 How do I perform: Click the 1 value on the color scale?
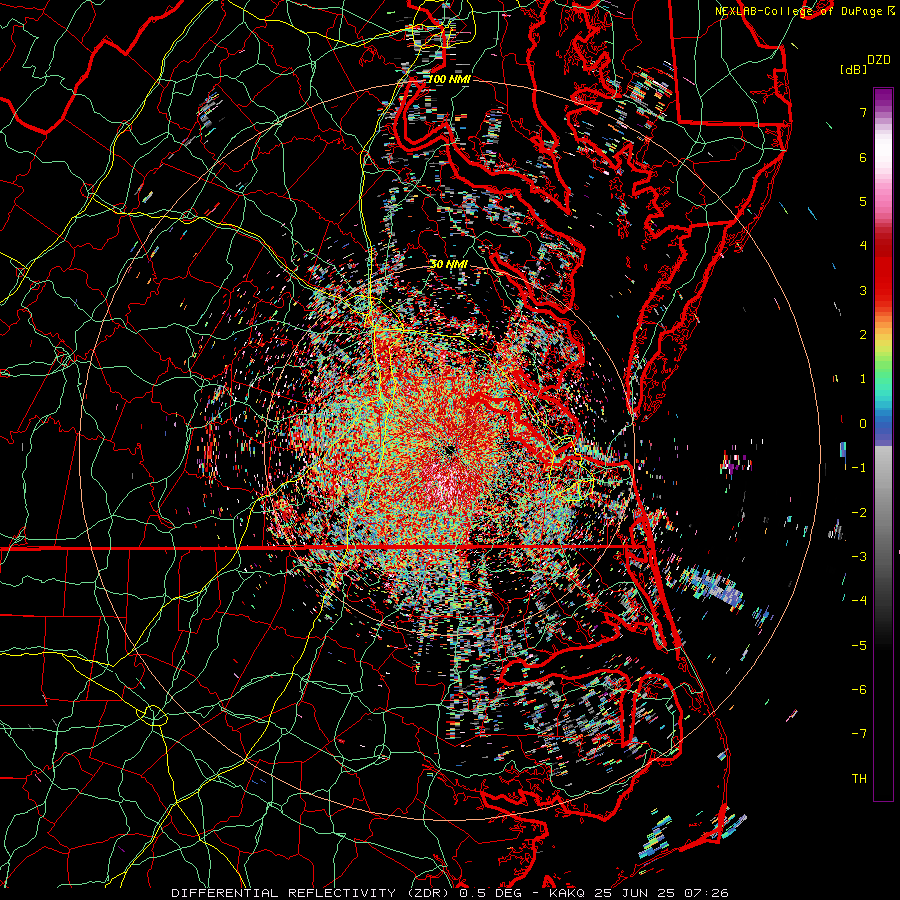click(863, 379)
